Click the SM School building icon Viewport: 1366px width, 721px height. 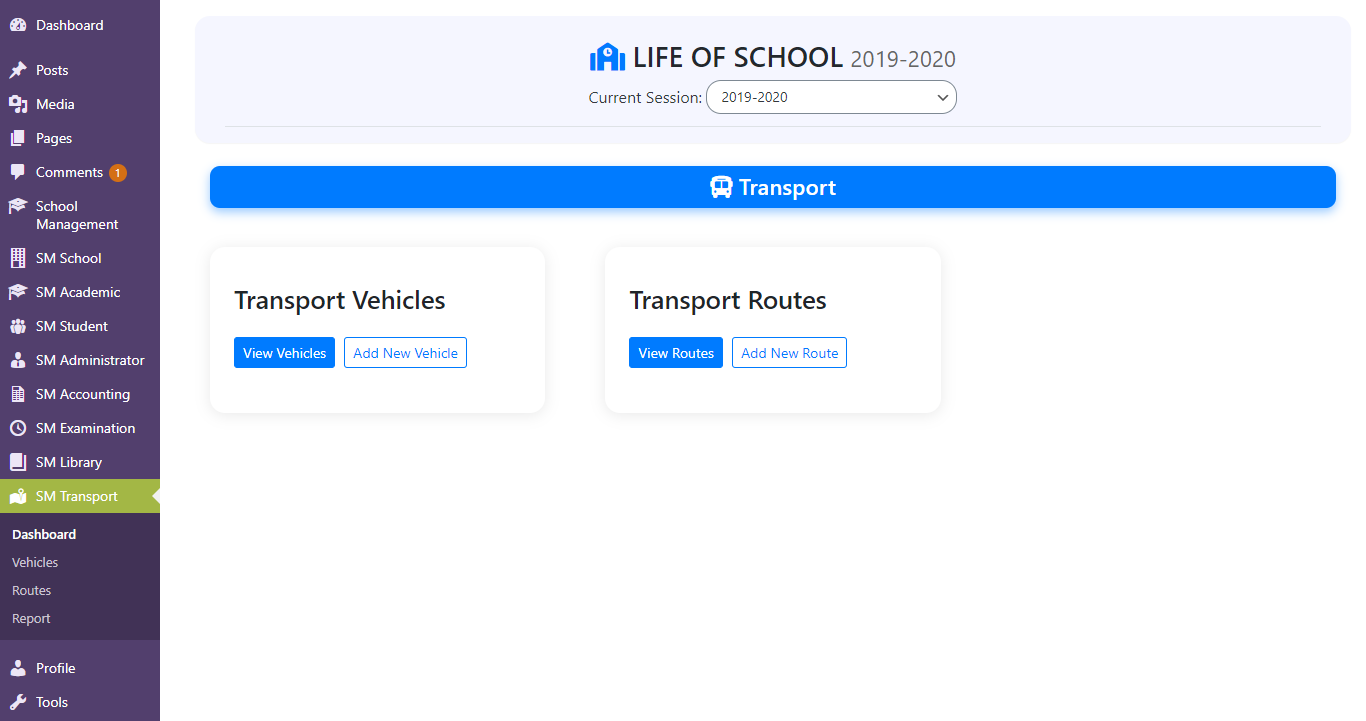[x=18, y=258]
